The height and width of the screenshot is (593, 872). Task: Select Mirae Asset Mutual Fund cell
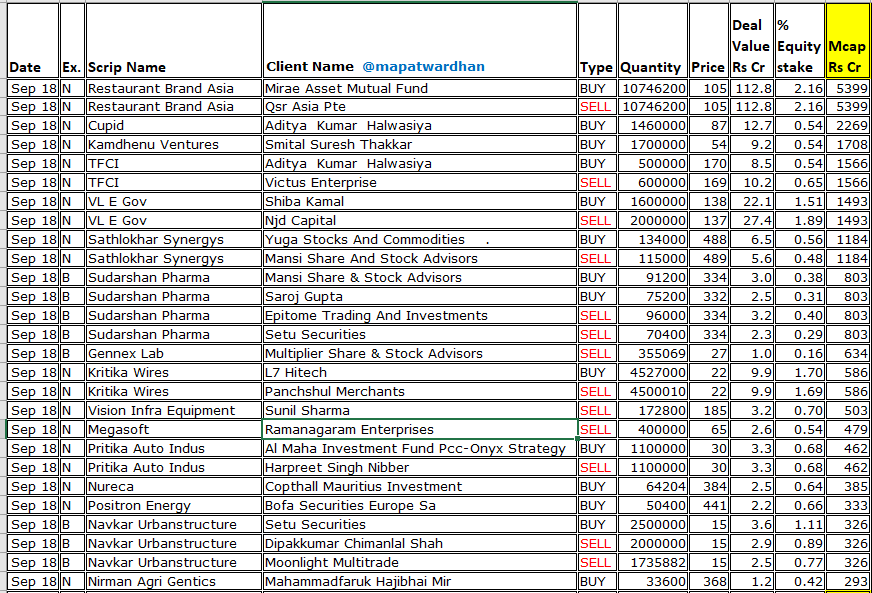[x=420, y=88]
